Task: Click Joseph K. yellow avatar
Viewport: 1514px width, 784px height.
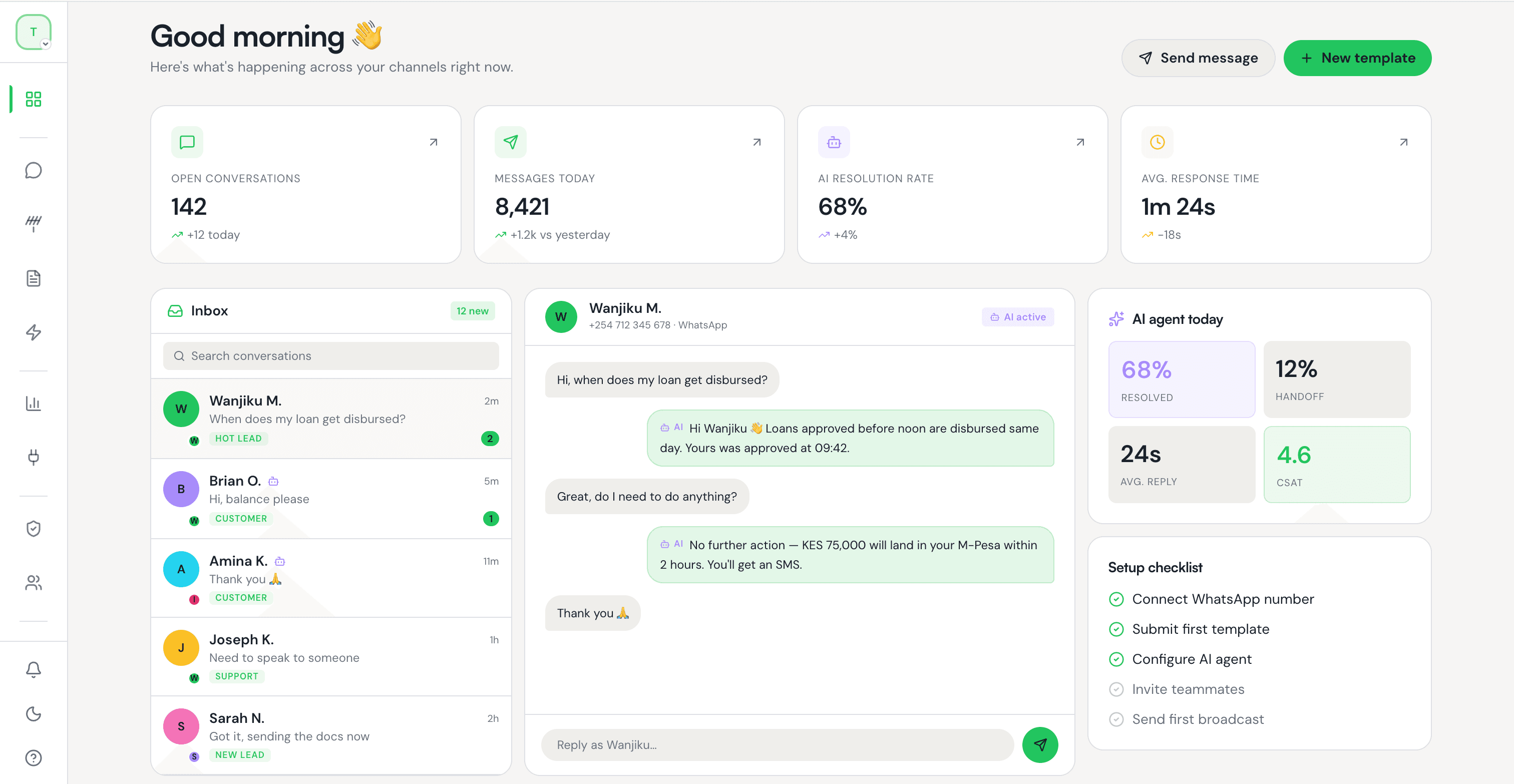Action: (x=181, y=648)
